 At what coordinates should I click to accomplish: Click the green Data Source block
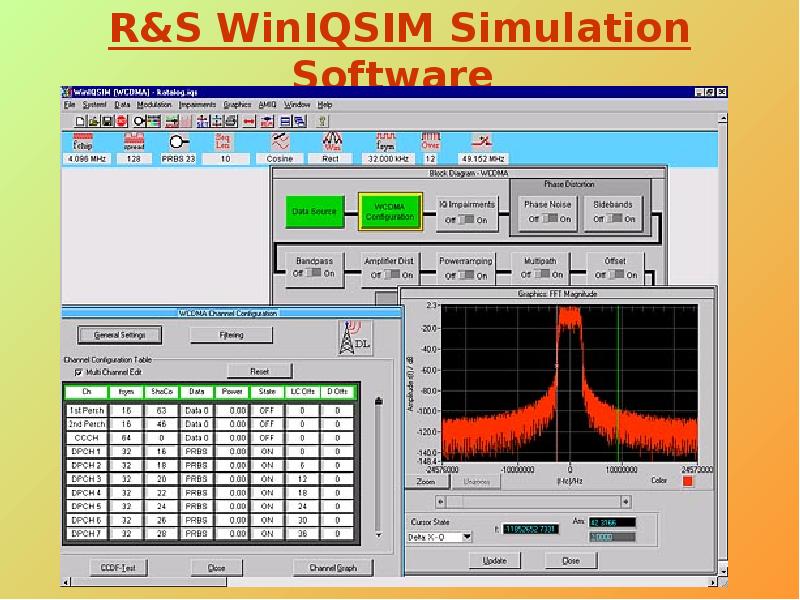(314, 211)
